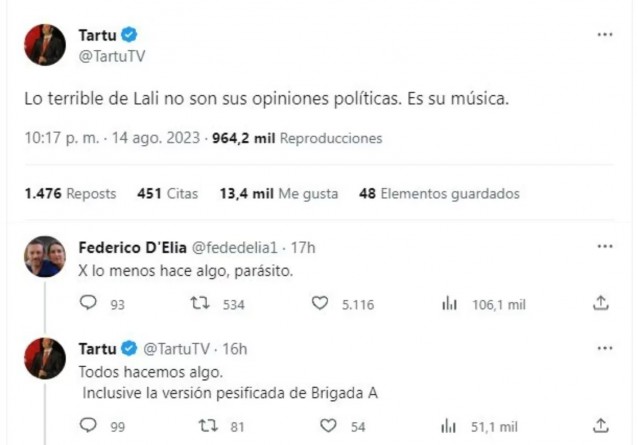Click Federico D'Elia's profile picture
638x445 pixels.
pyautogui.click(x=45, y=258)
